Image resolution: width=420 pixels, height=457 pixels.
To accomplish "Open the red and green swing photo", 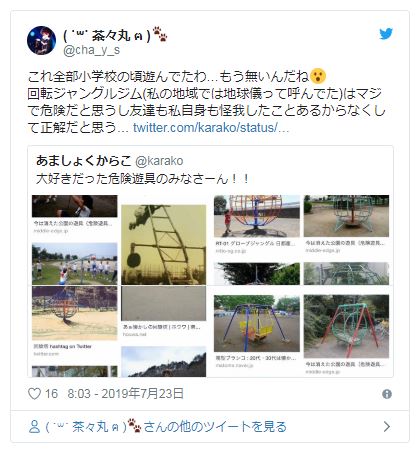I will pos(346,326).
